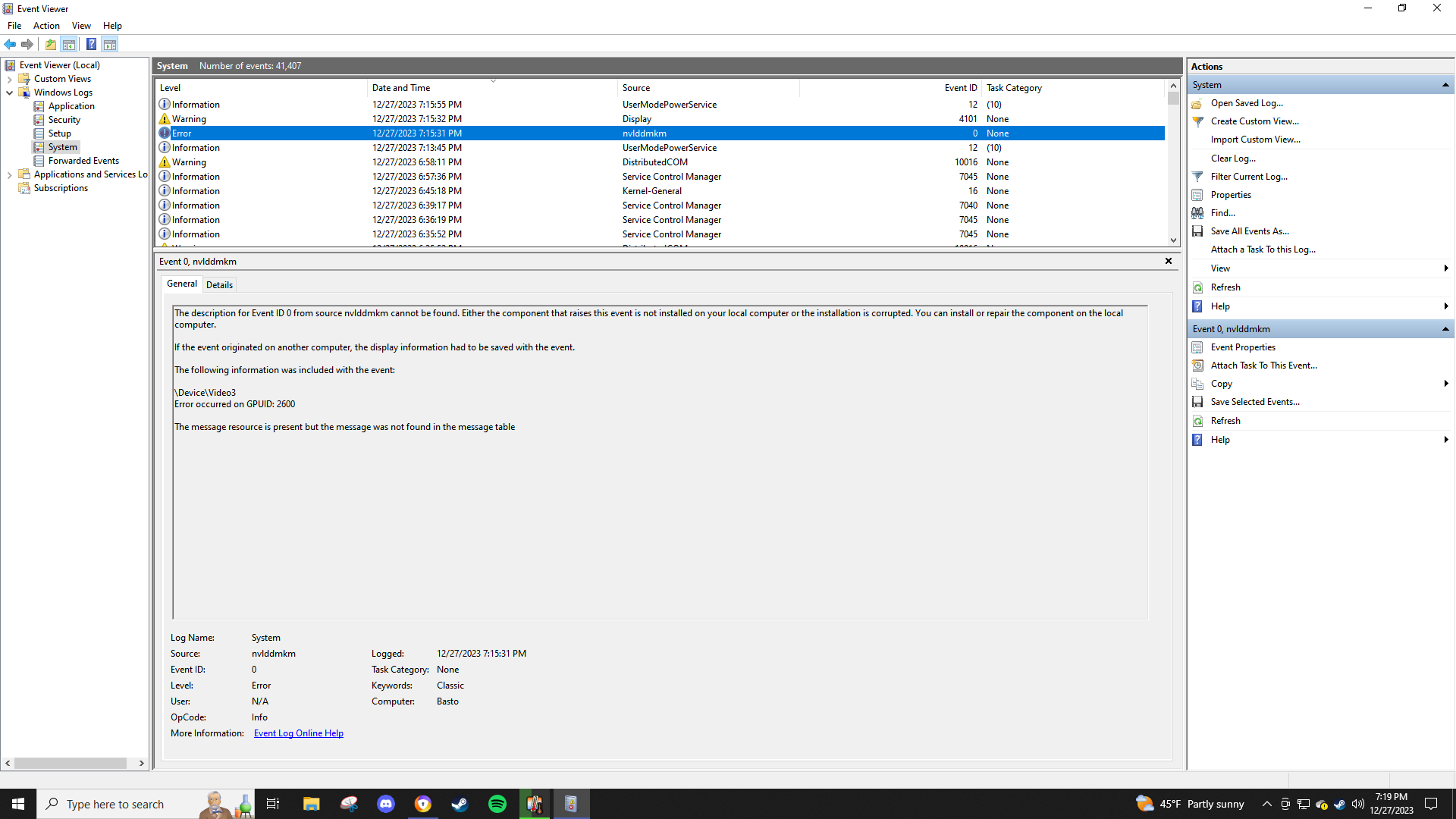Open the File menu
Screen dimensions: 1456x819
(x=14, y=26)
